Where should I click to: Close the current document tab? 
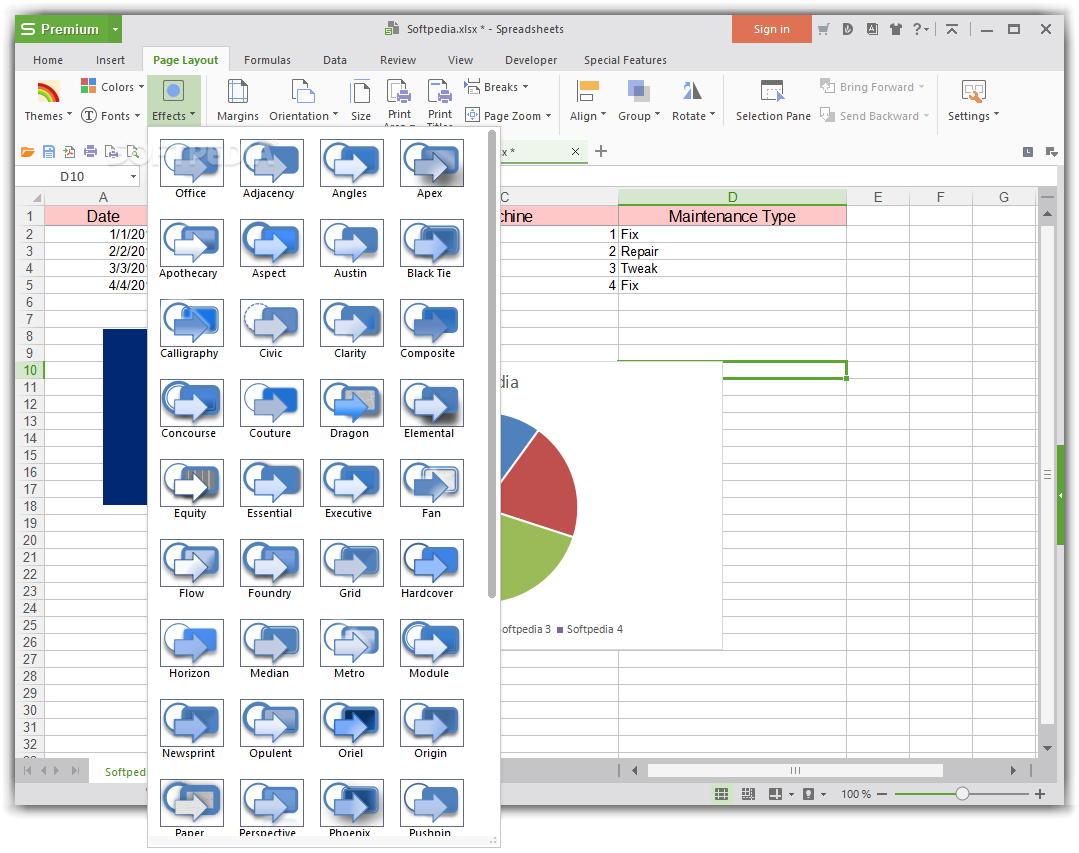pyautogui.click(x=575, y=151)
